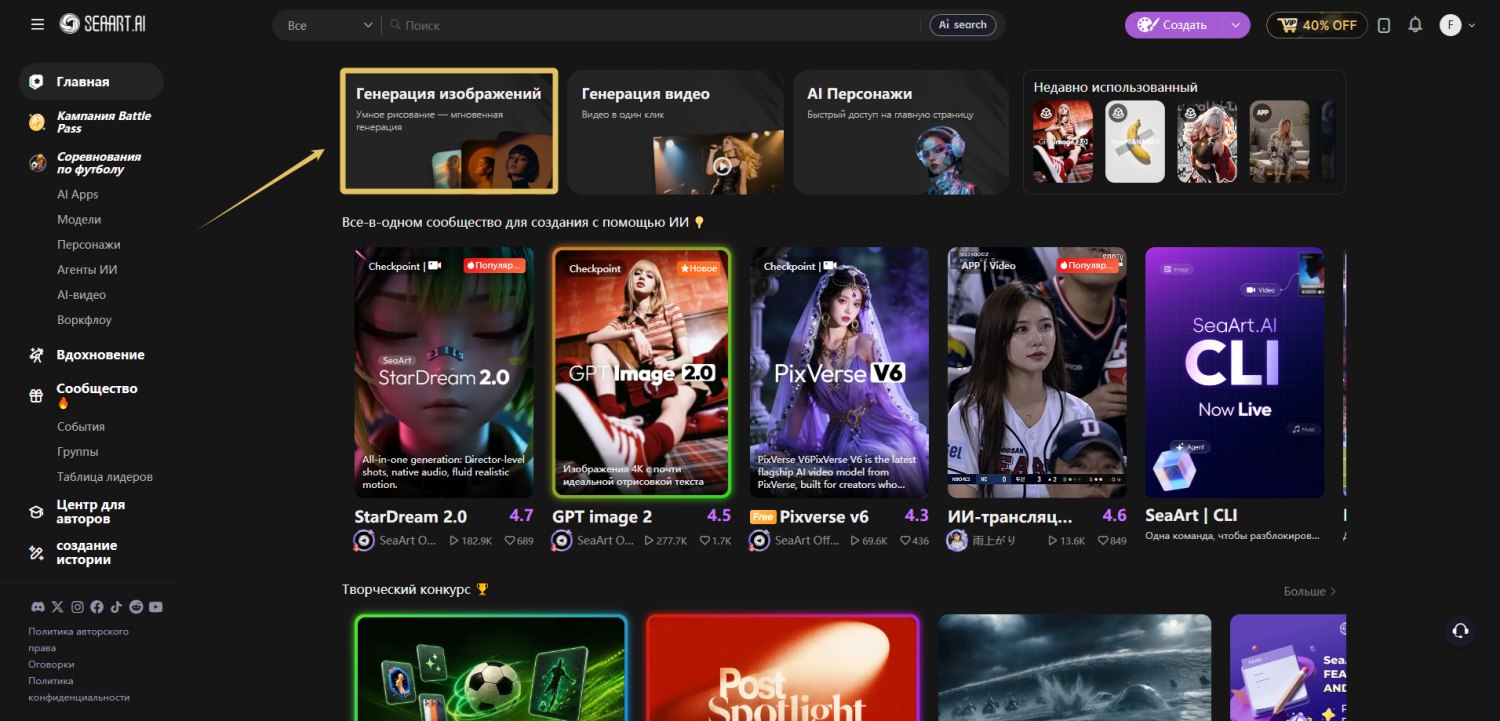Open the Генерация изображений card
This screenshot has height=721, width=1500.
point(449,131)
